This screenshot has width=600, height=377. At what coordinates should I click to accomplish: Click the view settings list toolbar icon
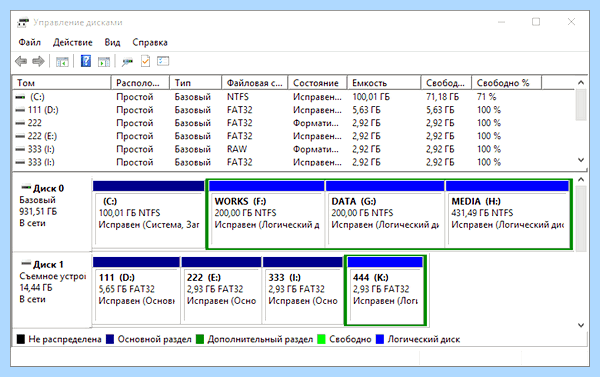(x=163, y=61)
